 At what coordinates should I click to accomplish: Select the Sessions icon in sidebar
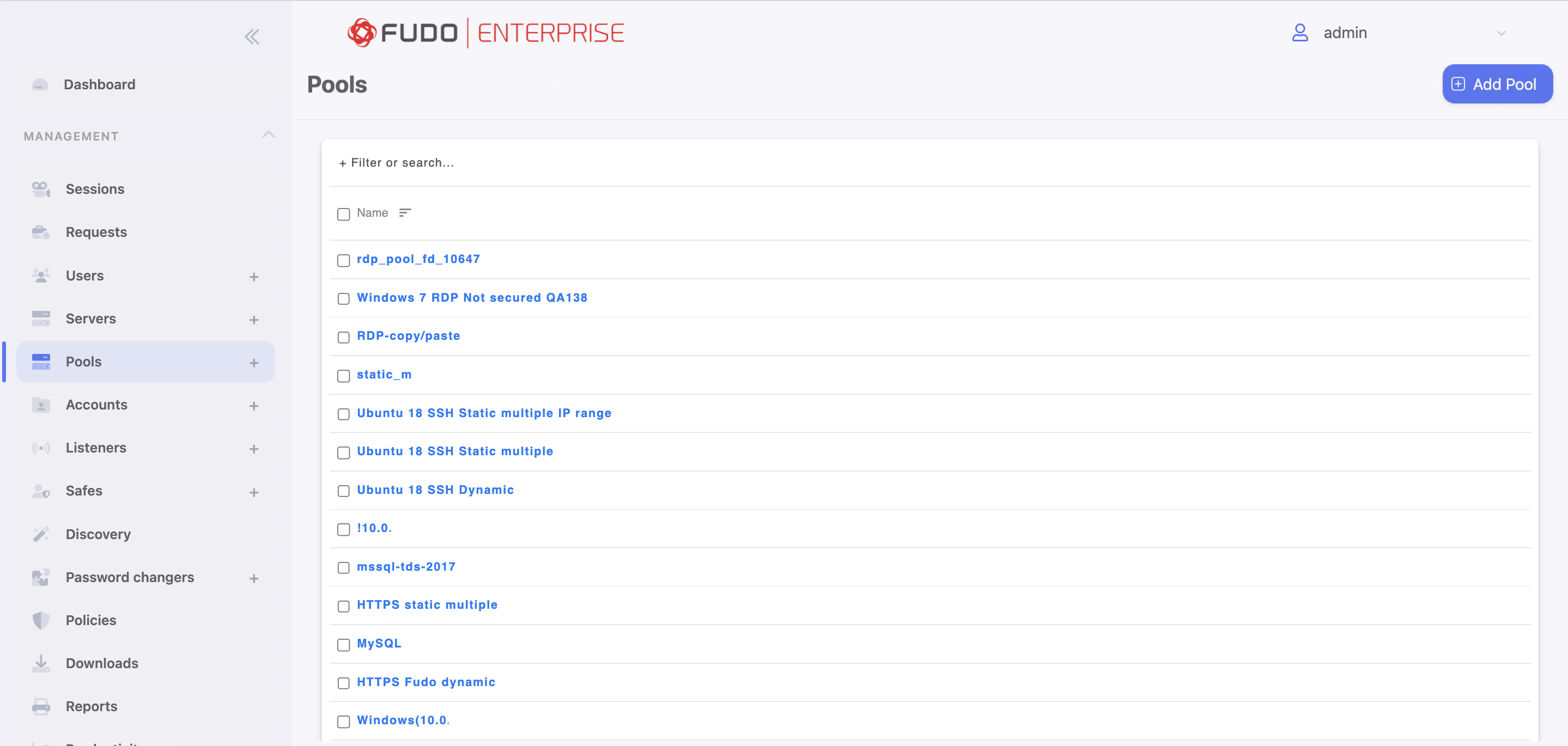click(40, 189)
